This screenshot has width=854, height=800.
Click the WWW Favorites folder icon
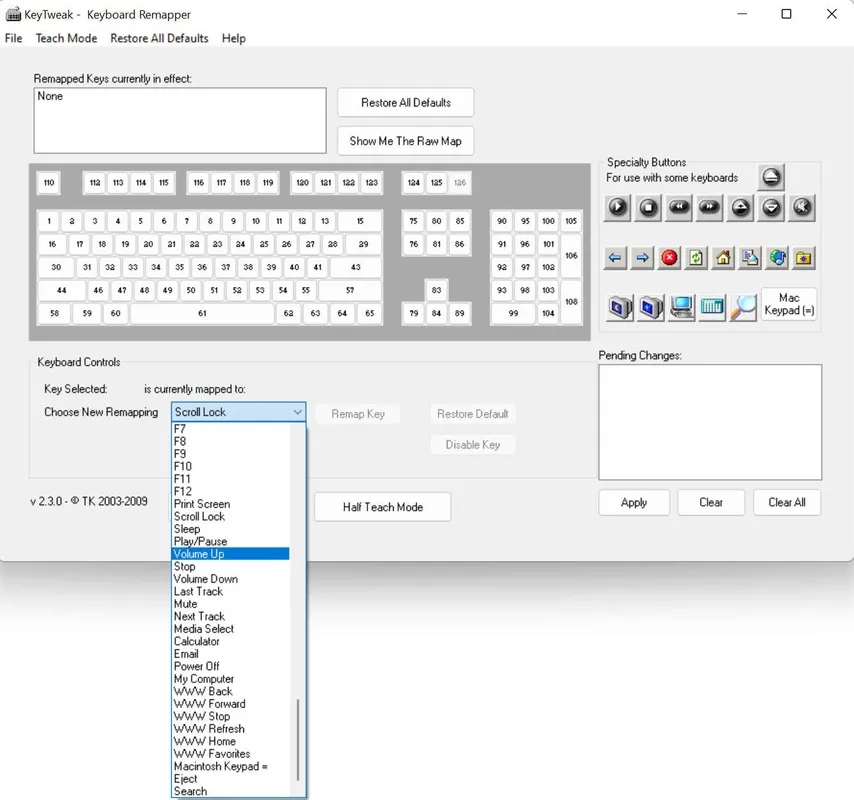point(804,258)
